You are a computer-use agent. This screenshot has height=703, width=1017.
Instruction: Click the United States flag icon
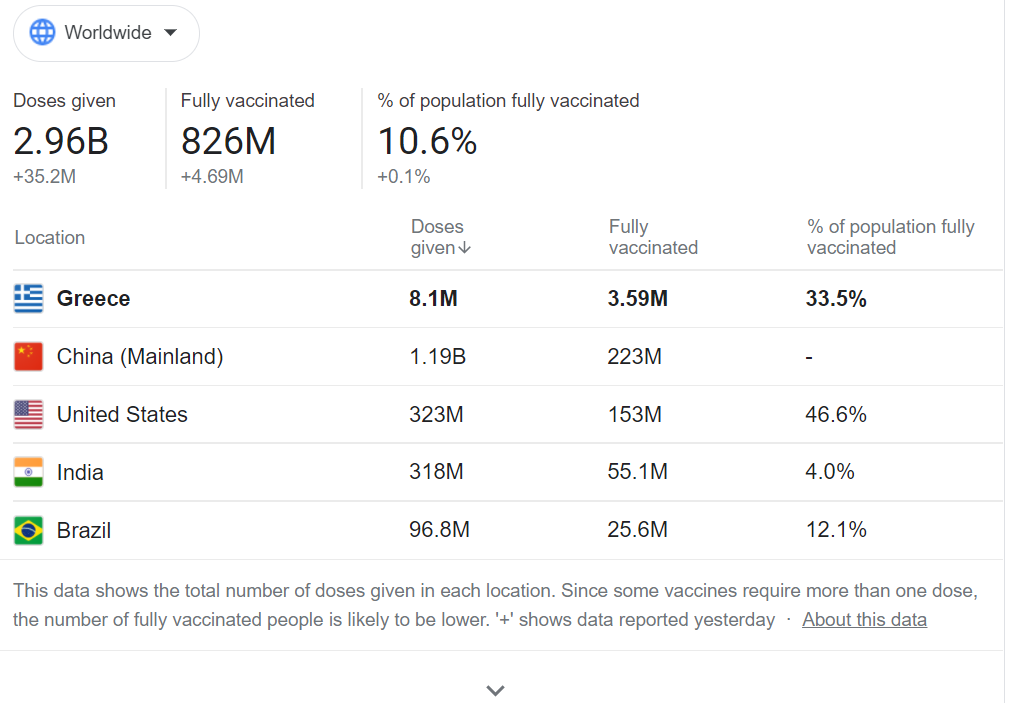[29, 414]
